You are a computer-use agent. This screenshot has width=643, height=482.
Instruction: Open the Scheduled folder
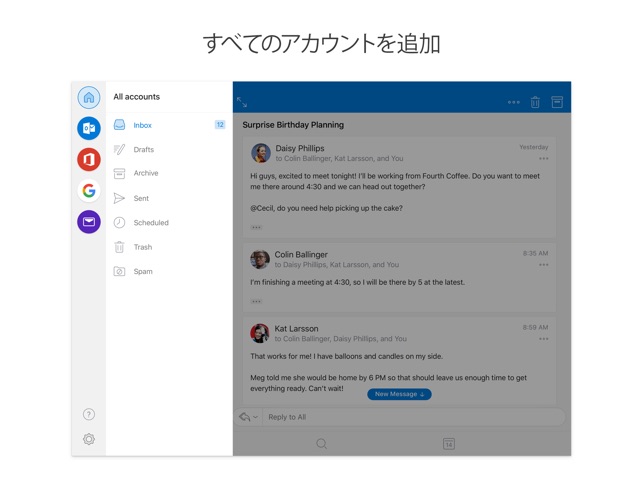click(x=169, y=222)
